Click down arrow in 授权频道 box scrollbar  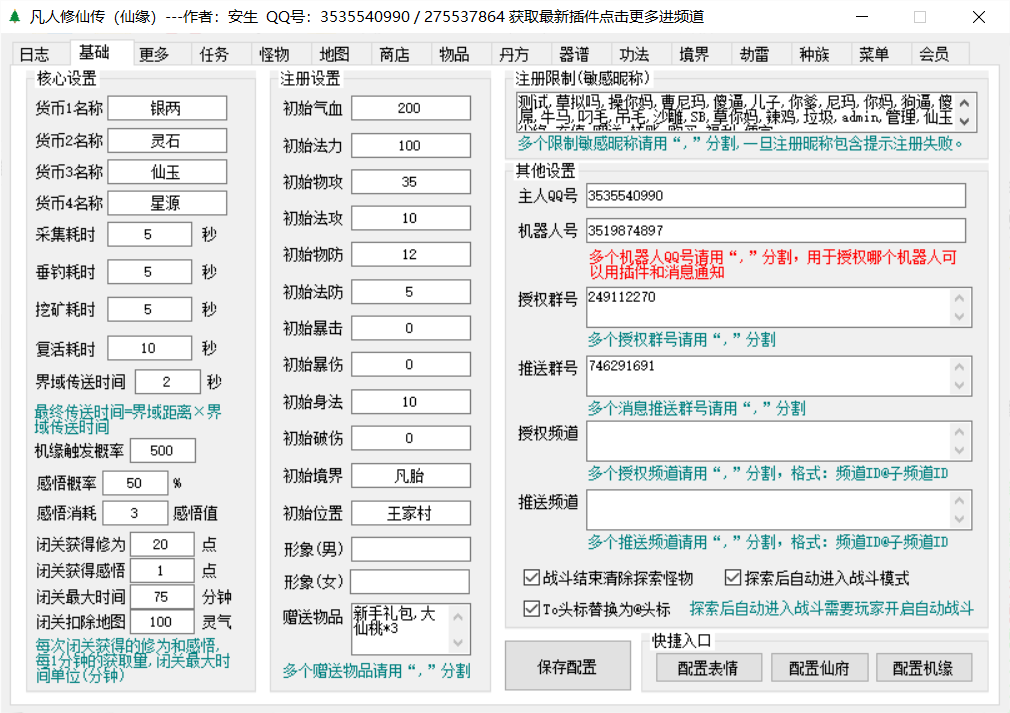click(959, 450)
